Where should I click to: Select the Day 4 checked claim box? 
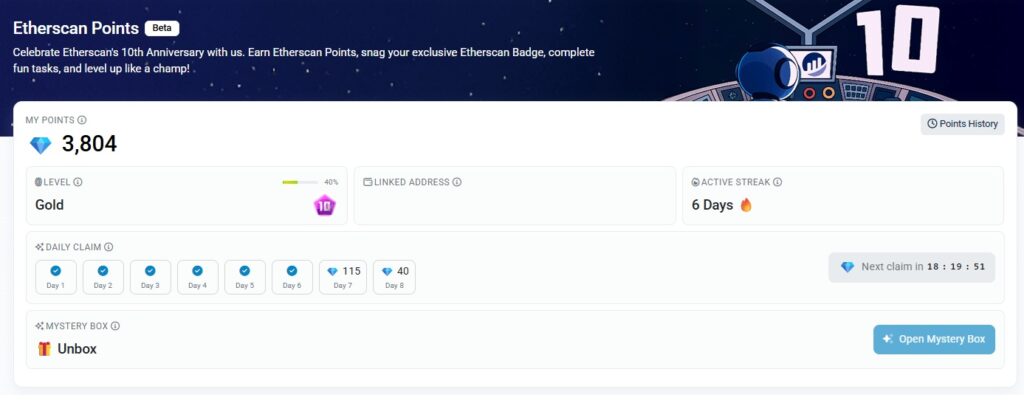click(x=197, y=277)
